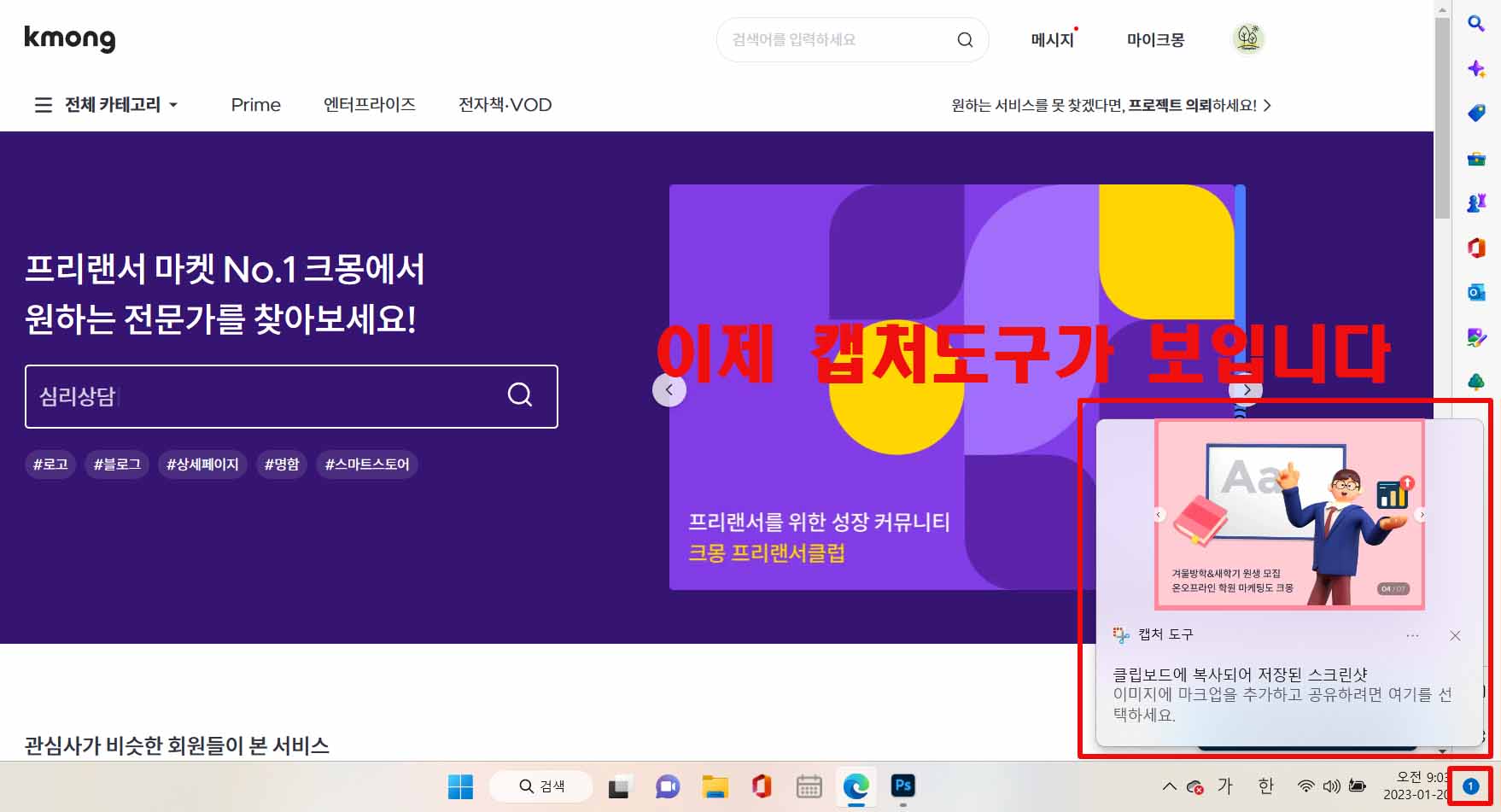Click the #로고 tag
Screen dimensions: 1501x812
(x=50, y=464)
